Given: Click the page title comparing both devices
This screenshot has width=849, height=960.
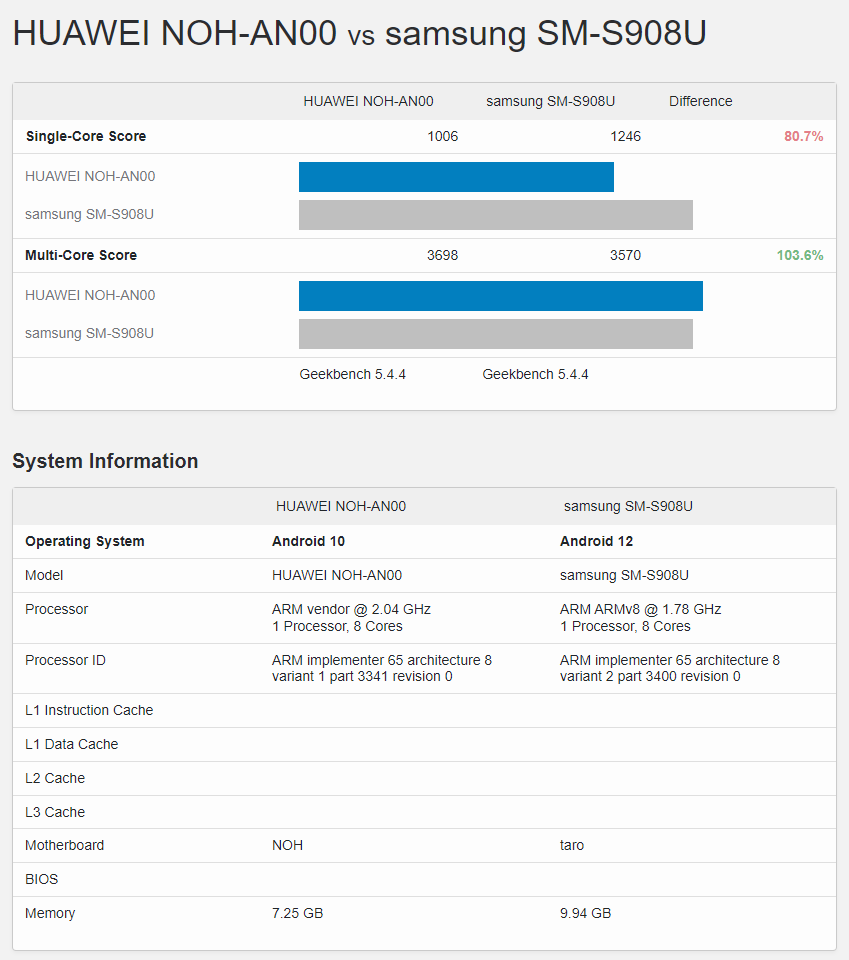Looking at the screenshot, I should tap(359, 34).
